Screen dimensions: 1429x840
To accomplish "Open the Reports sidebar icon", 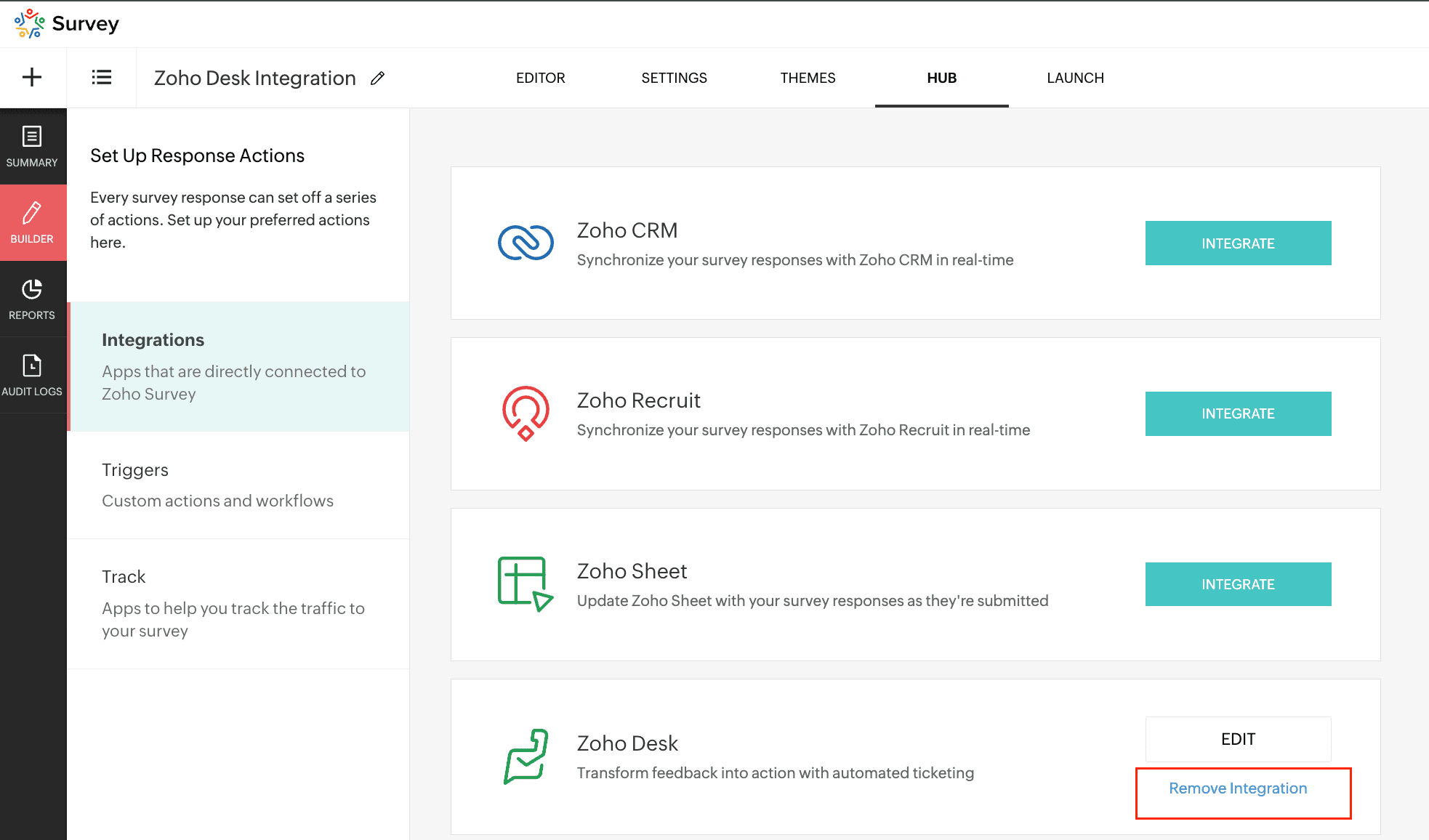I will coord(32,299).
